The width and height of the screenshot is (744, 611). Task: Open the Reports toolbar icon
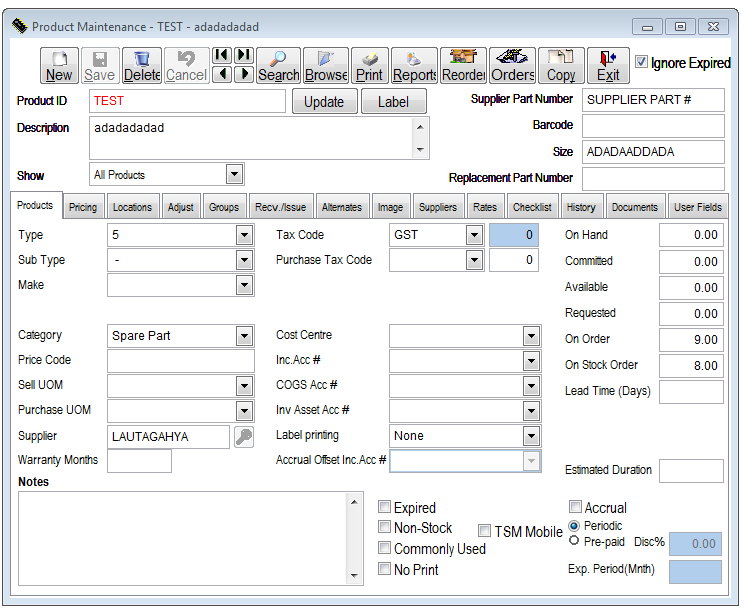pos(414,66)
